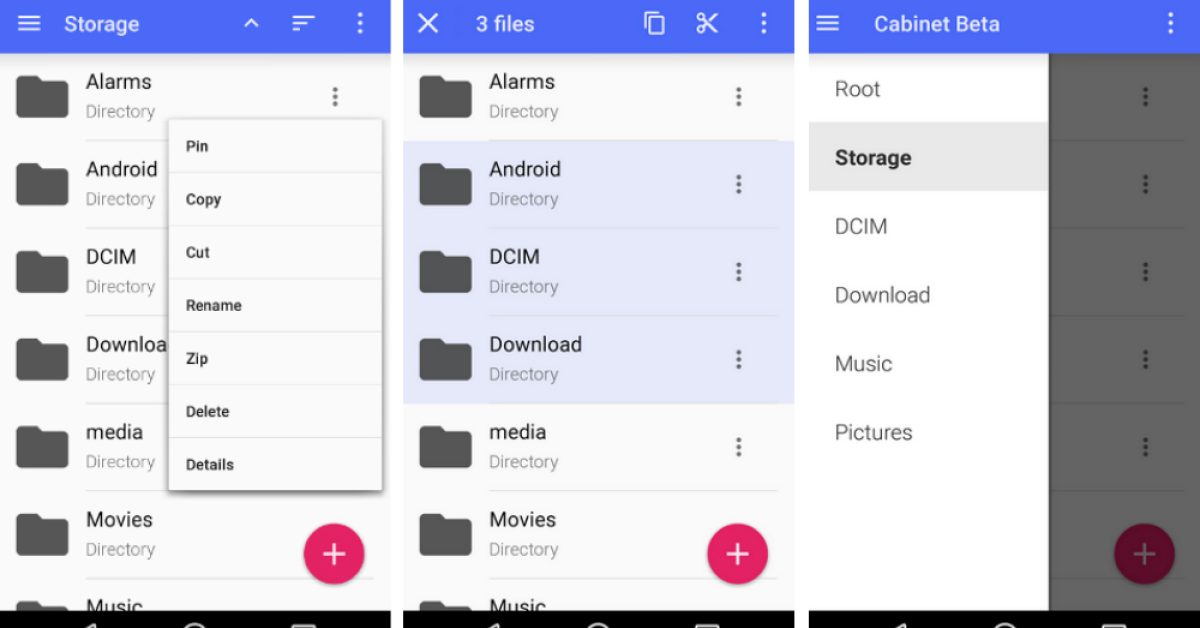
Task: Cancel selection with the X beside 3 files
Action: click(428, 24)
